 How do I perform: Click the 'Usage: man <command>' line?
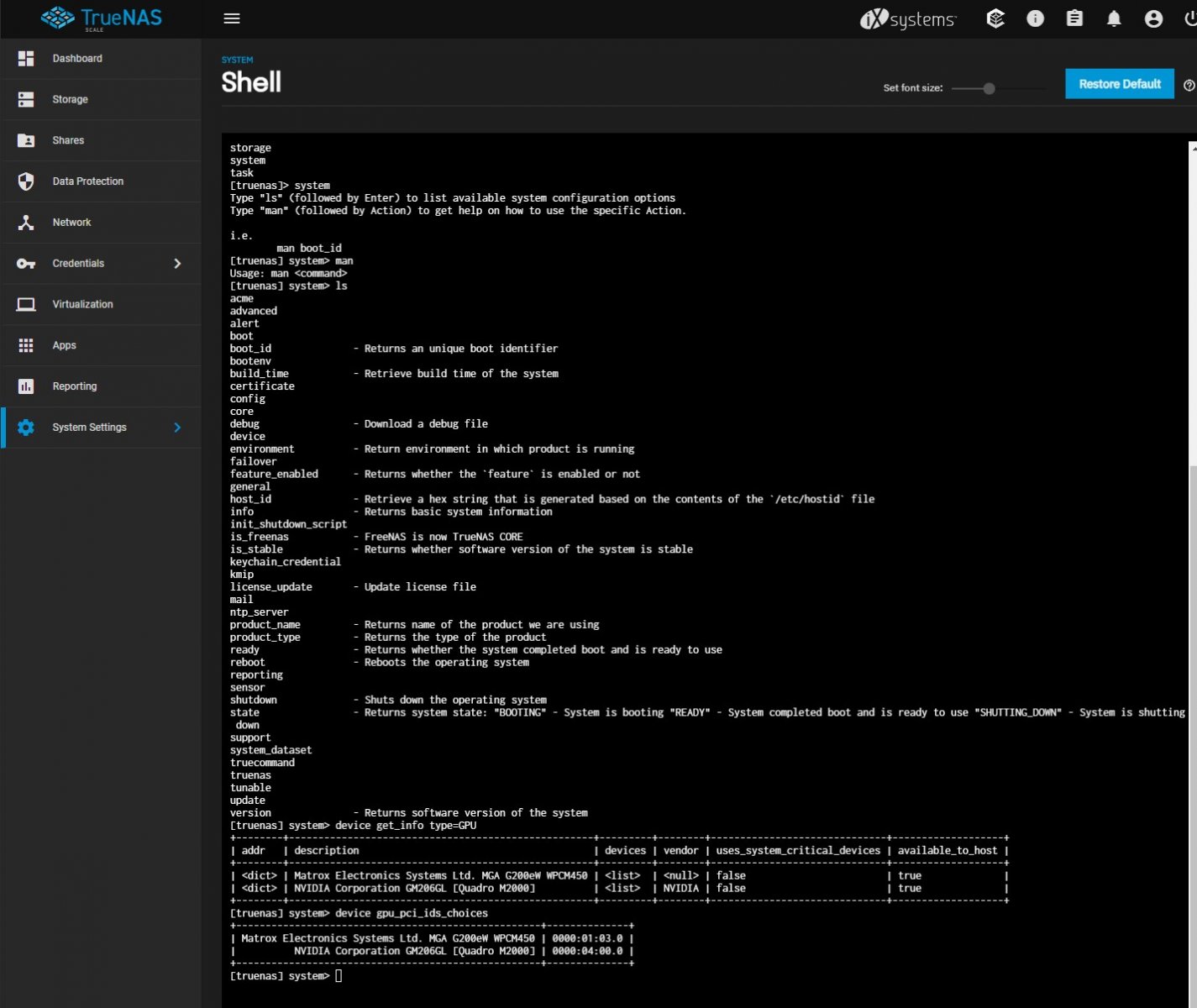pos(288,274)
